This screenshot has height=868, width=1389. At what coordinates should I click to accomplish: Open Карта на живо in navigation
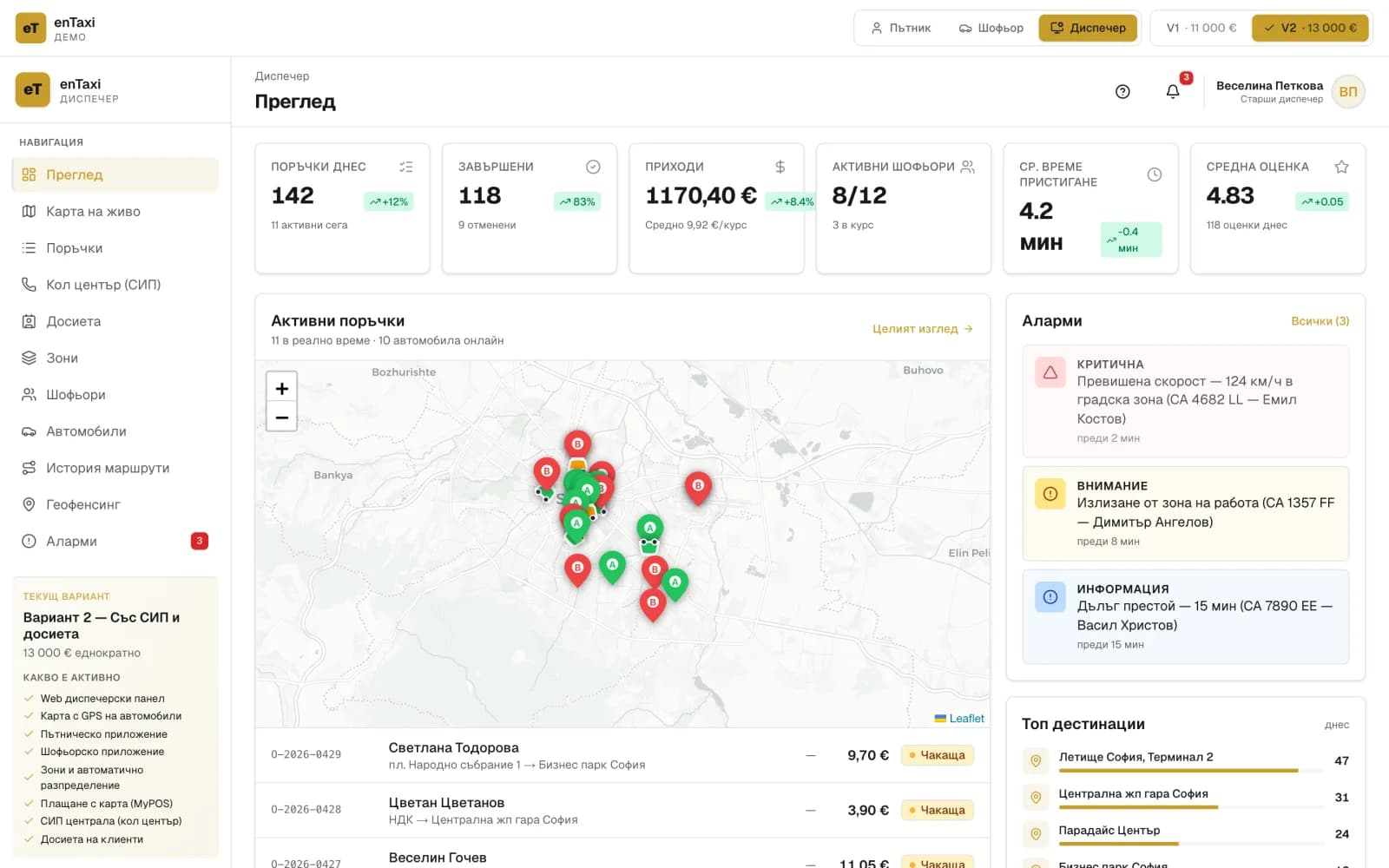(115, 211)
